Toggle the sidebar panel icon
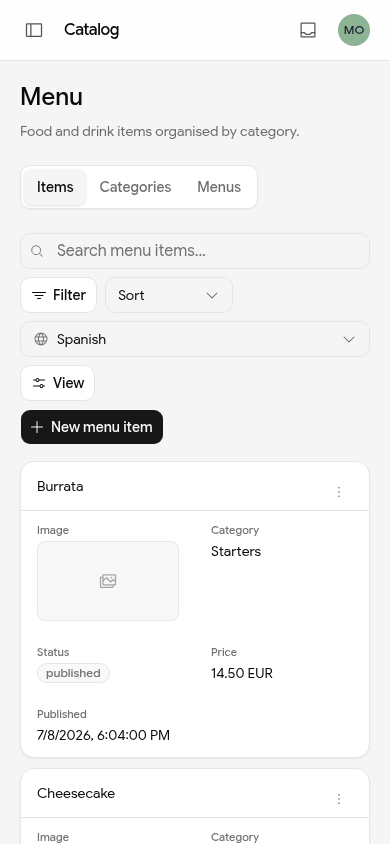The height and width of the screenshot is (844, 390). 34,30
